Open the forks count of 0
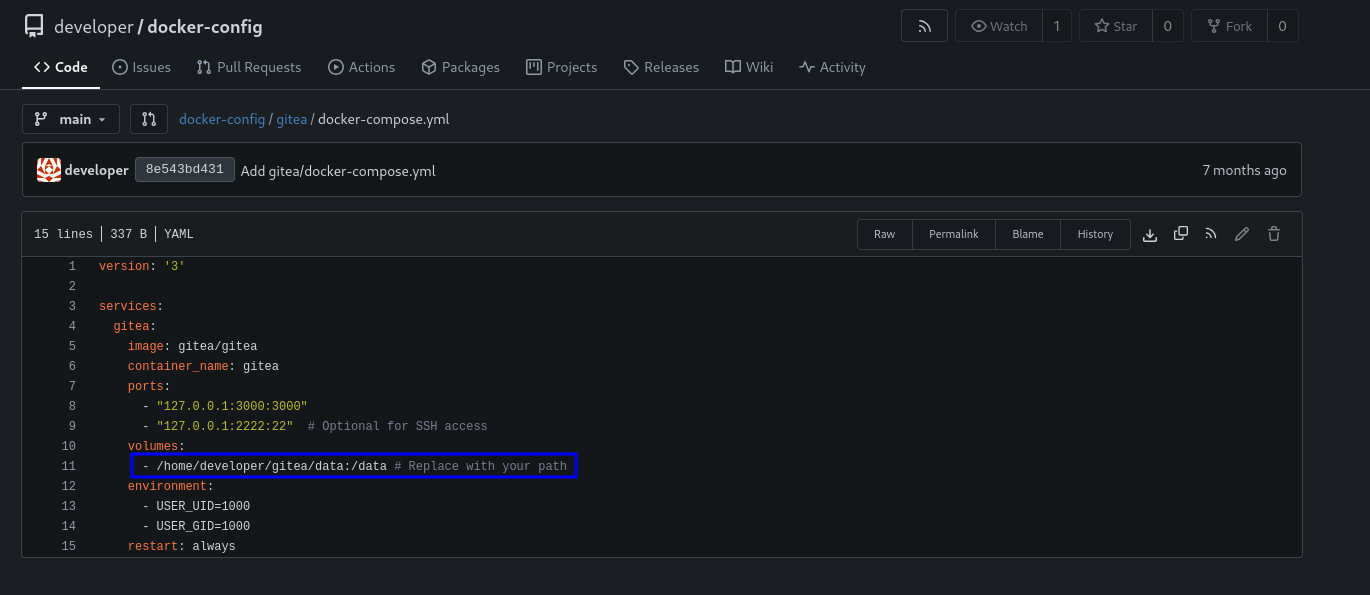Screen dimensions: 1370x595 click(1282, 26)
